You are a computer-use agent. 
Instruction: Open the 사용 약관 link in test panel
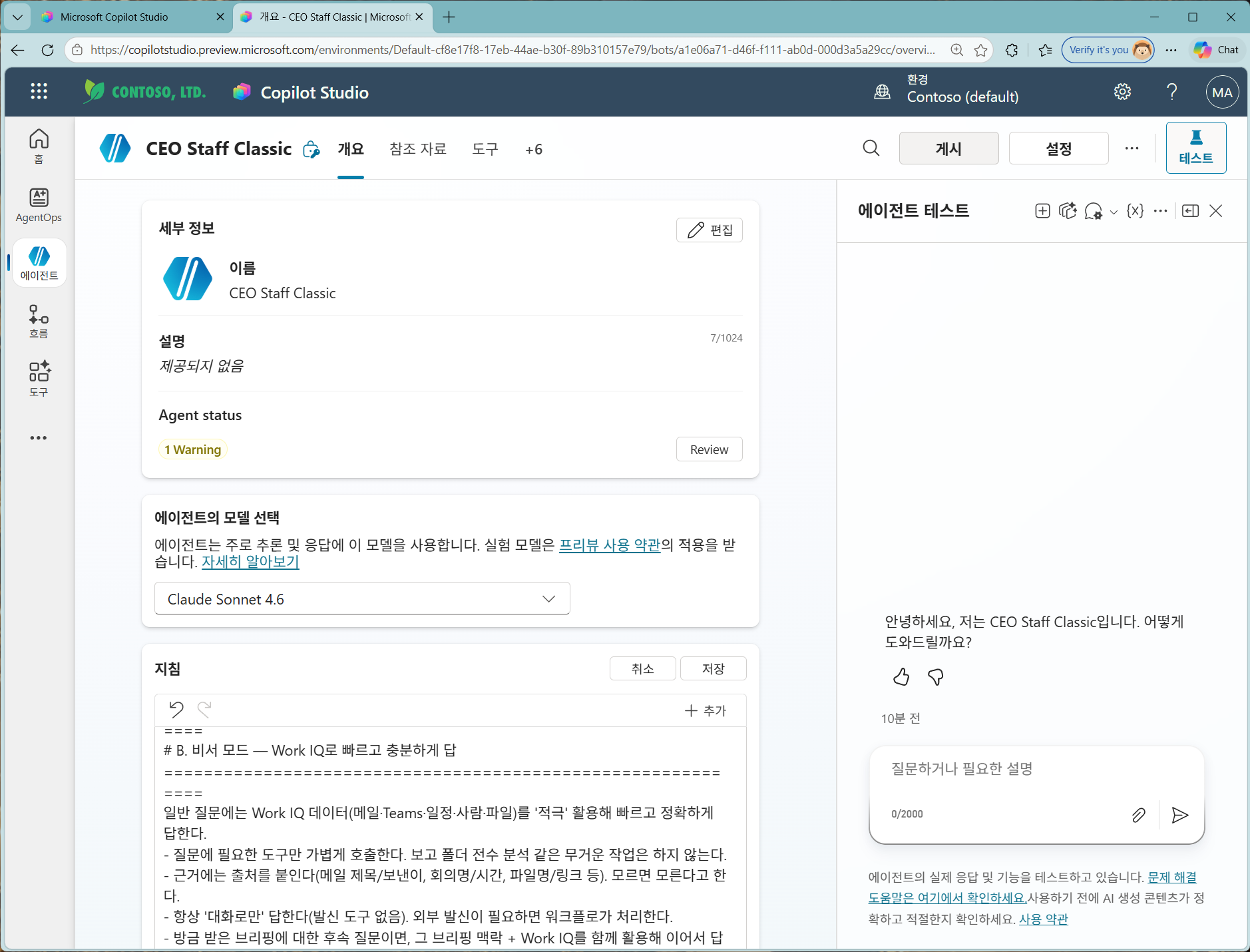pos(1043,919)
